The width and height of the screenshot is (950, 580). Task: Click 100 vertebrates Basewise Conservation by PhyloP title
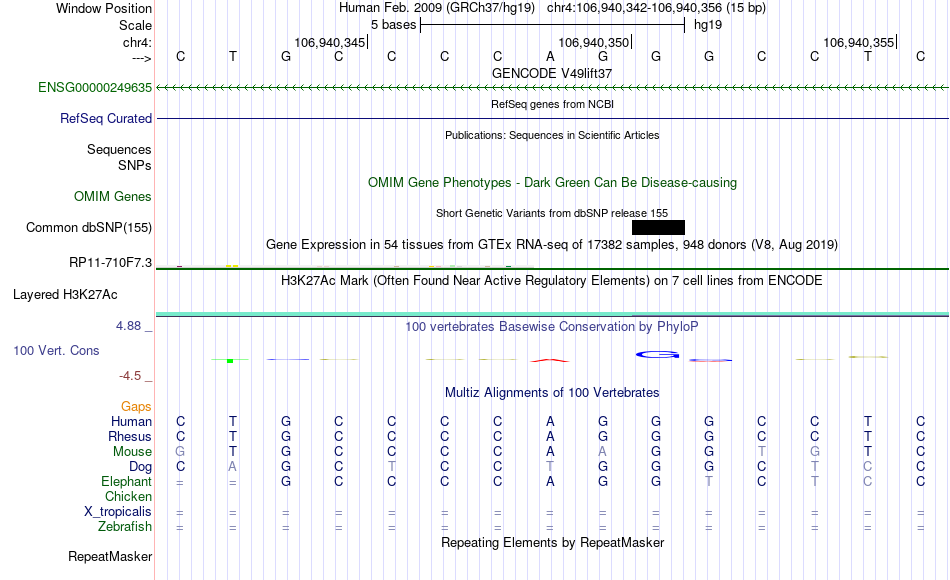(x=552, y=327)
